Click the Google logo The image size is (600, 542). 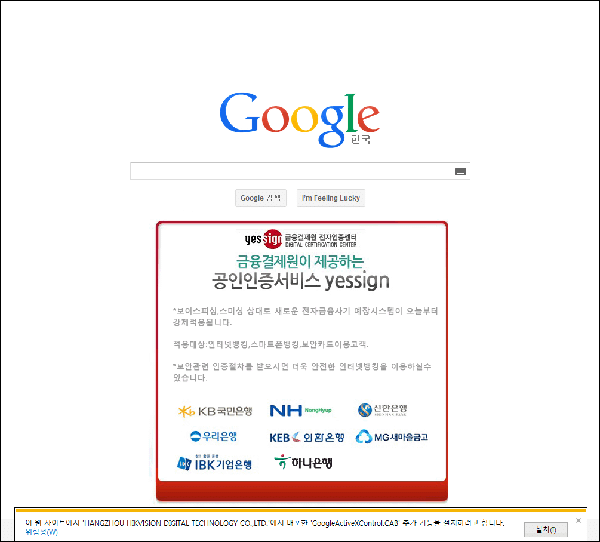point(300,119)
